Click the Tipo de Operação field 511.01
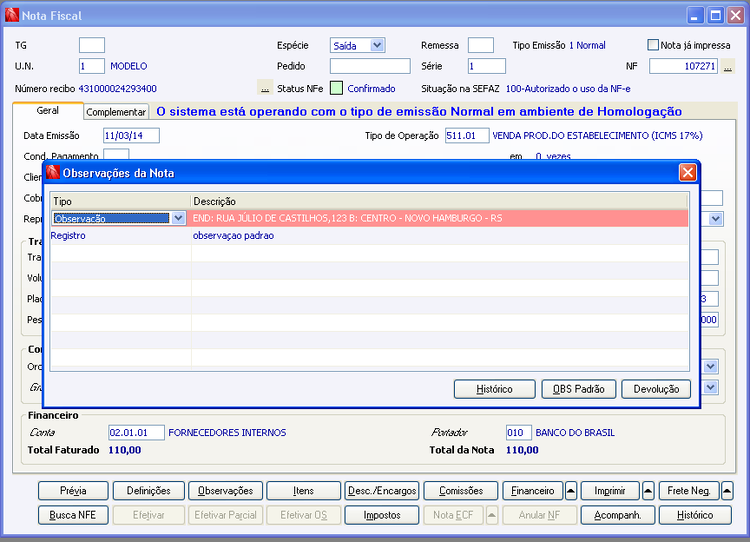The width and height of the screenshot is (750, 542). 467,135
